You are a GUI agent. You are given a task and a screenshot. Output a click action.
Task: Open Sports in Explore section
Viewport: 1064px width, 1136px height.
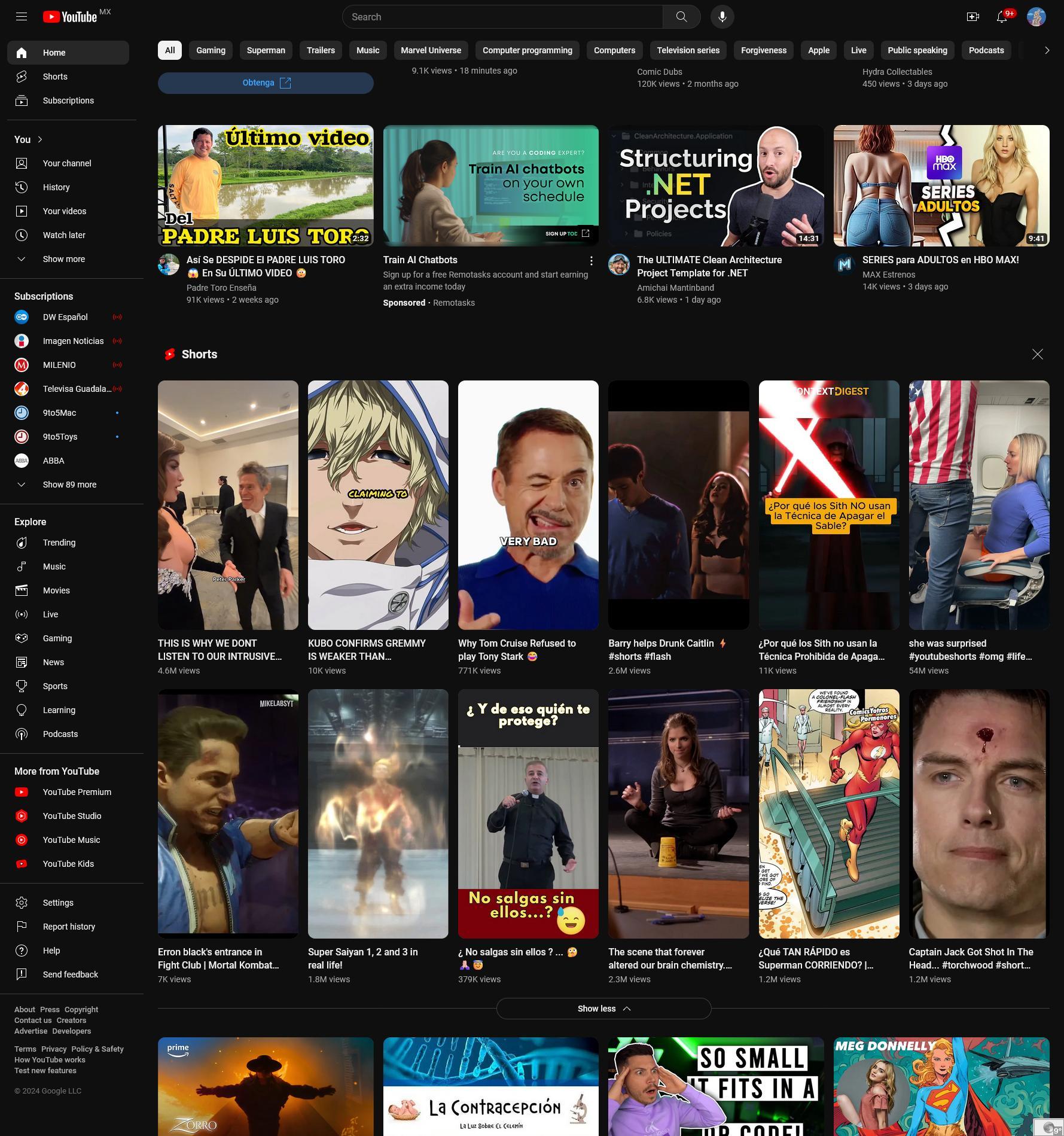click(68, 686)
